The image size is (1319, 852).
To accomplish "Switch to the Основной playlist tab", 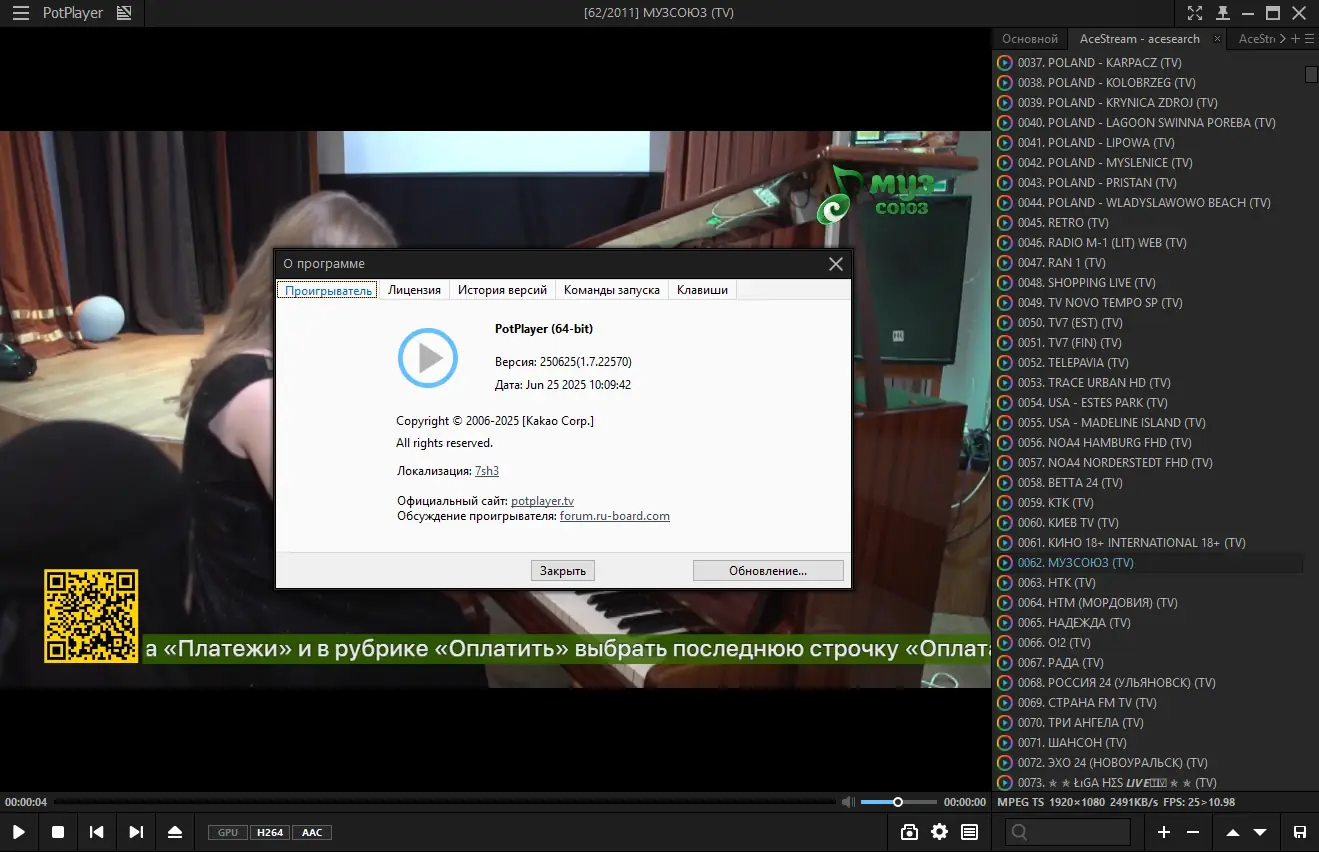I will (x=1030, y=39).
